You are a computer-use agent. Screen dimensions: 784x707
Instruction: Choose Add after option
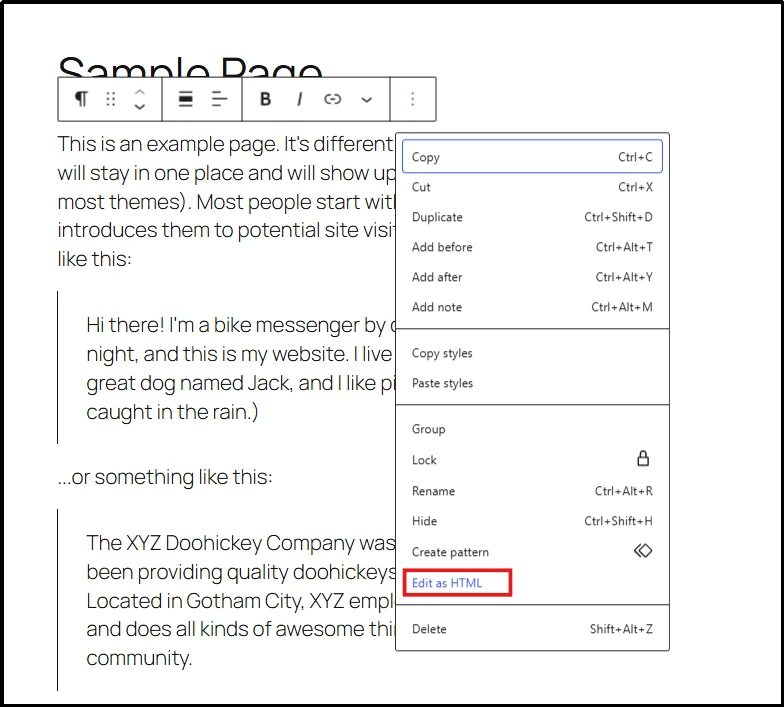pos(532,277)
